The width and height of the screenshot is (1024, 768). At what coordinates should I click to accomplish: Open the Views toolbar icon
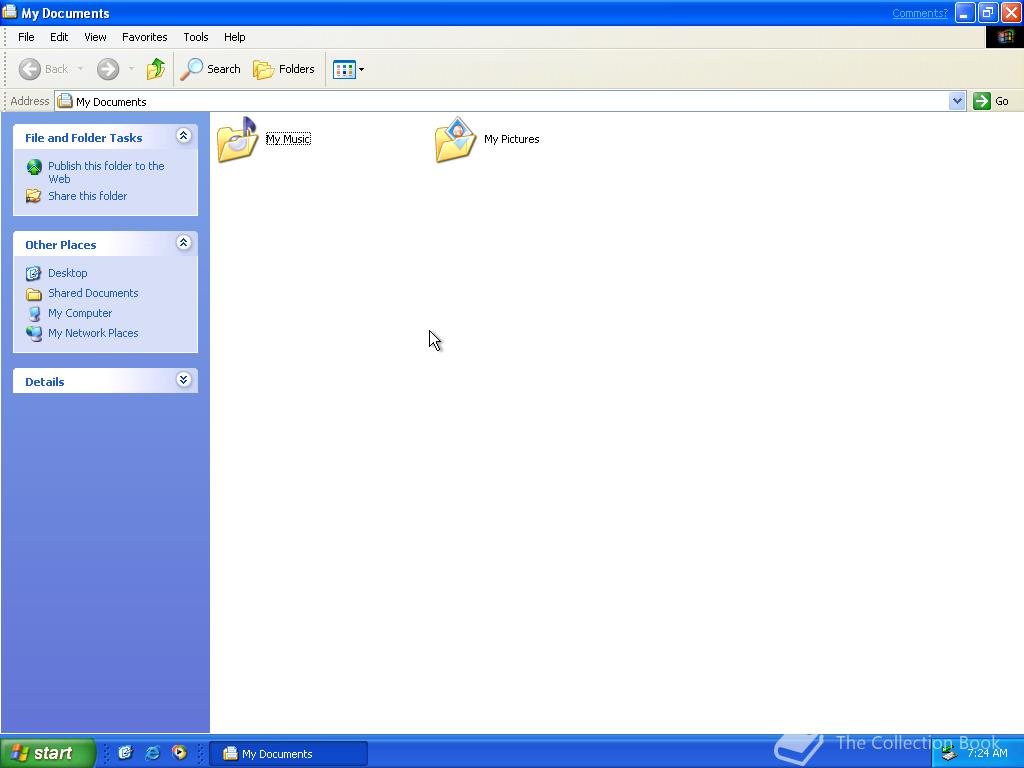(x=344, y=69)
